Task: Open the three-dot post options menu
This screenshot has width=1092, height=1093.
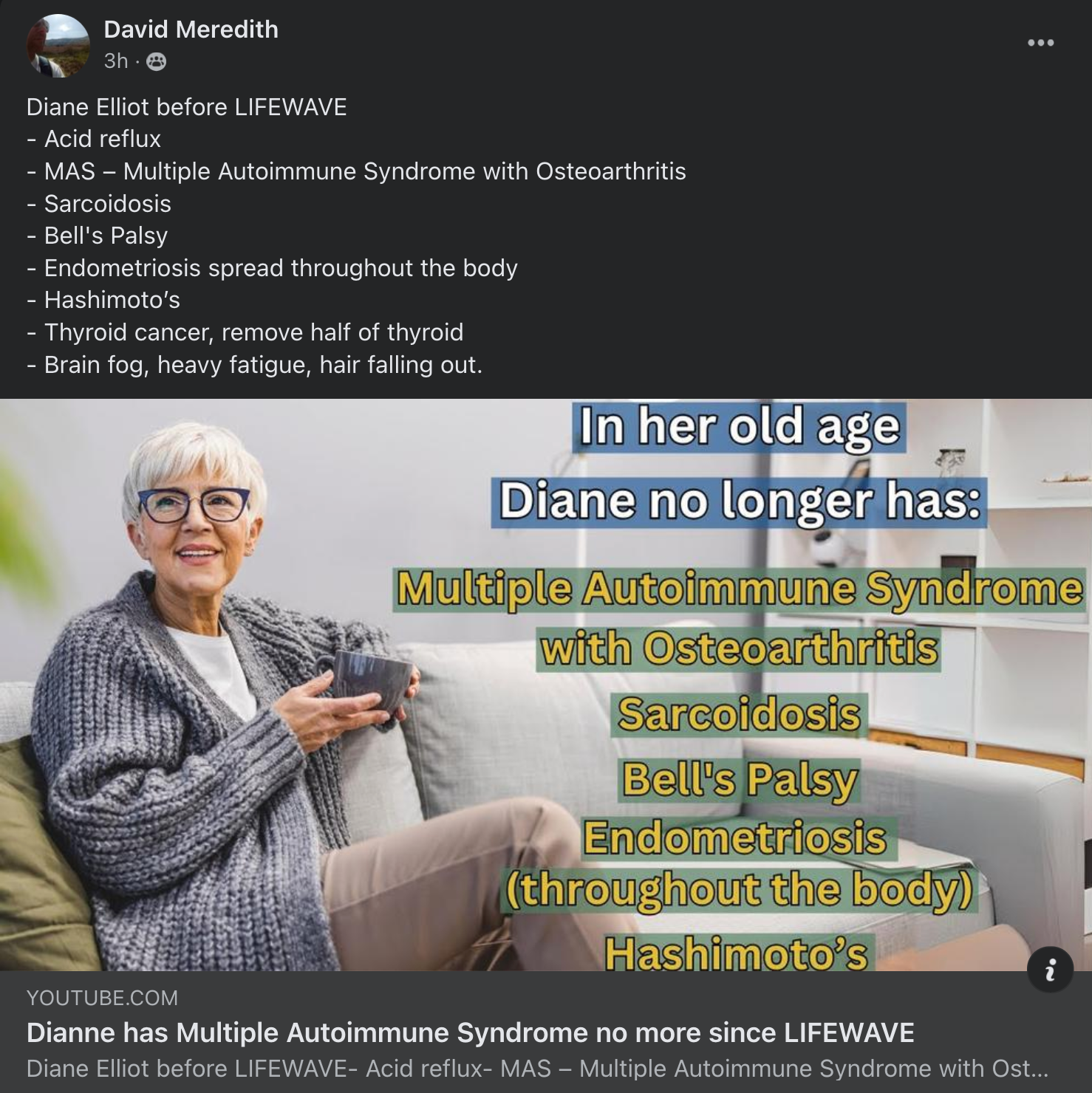Action: click(1040, 43)
